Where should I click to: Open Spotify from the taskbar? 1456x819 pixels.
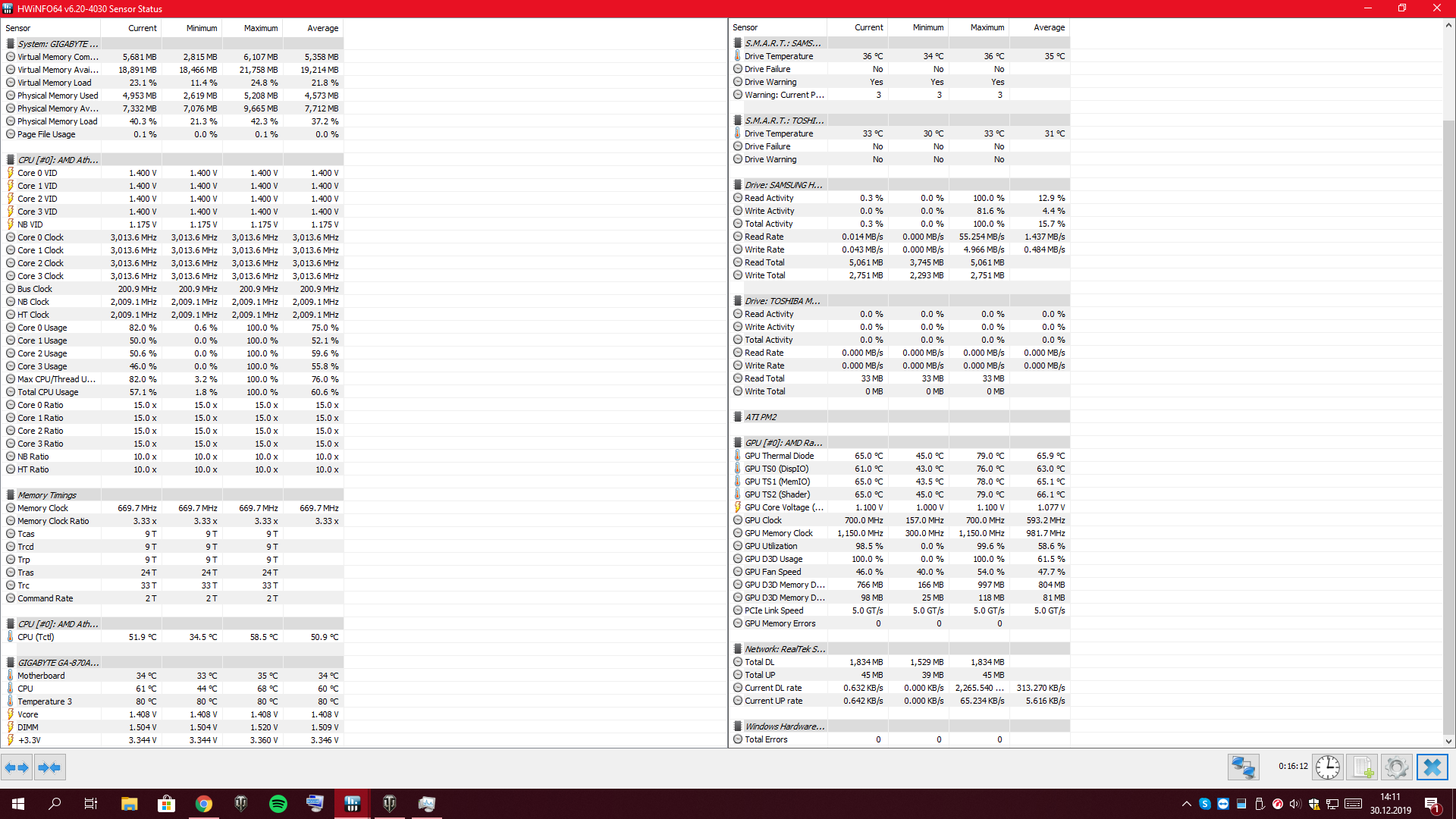click(278, 804)
